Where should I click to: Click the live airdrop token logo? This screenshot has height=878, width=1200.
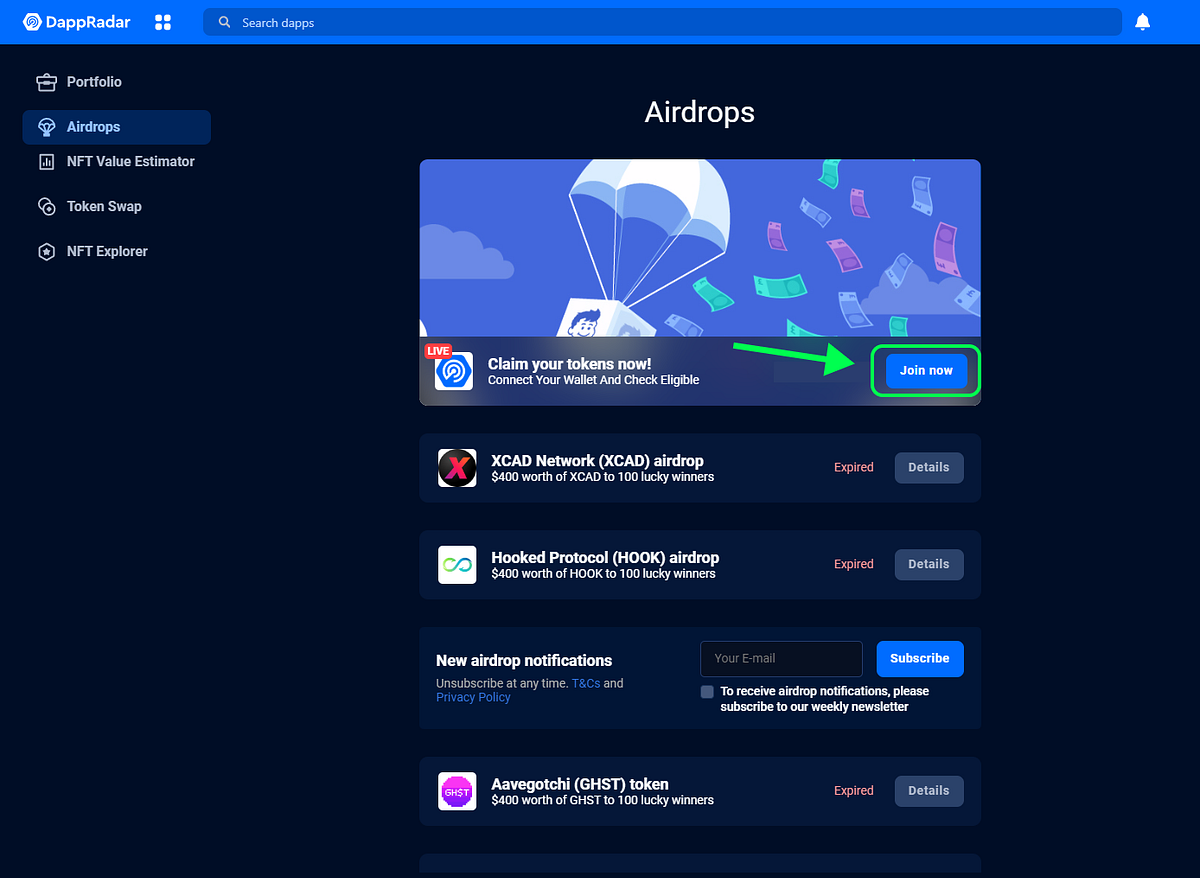[x=454, y=371]
